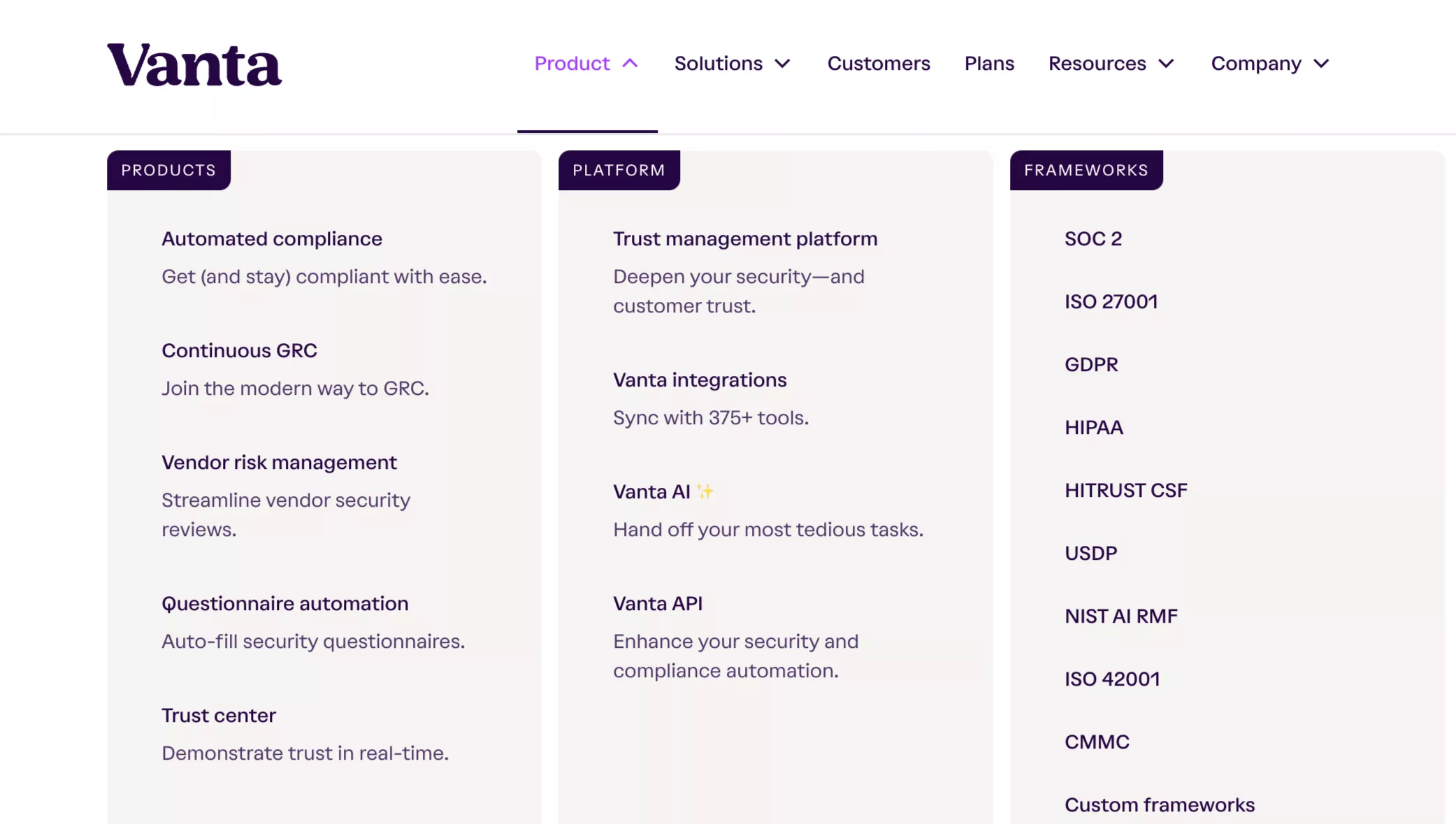Select the ISO 27001 framework
The image size is (1456, 824).
coord(1111,302)
